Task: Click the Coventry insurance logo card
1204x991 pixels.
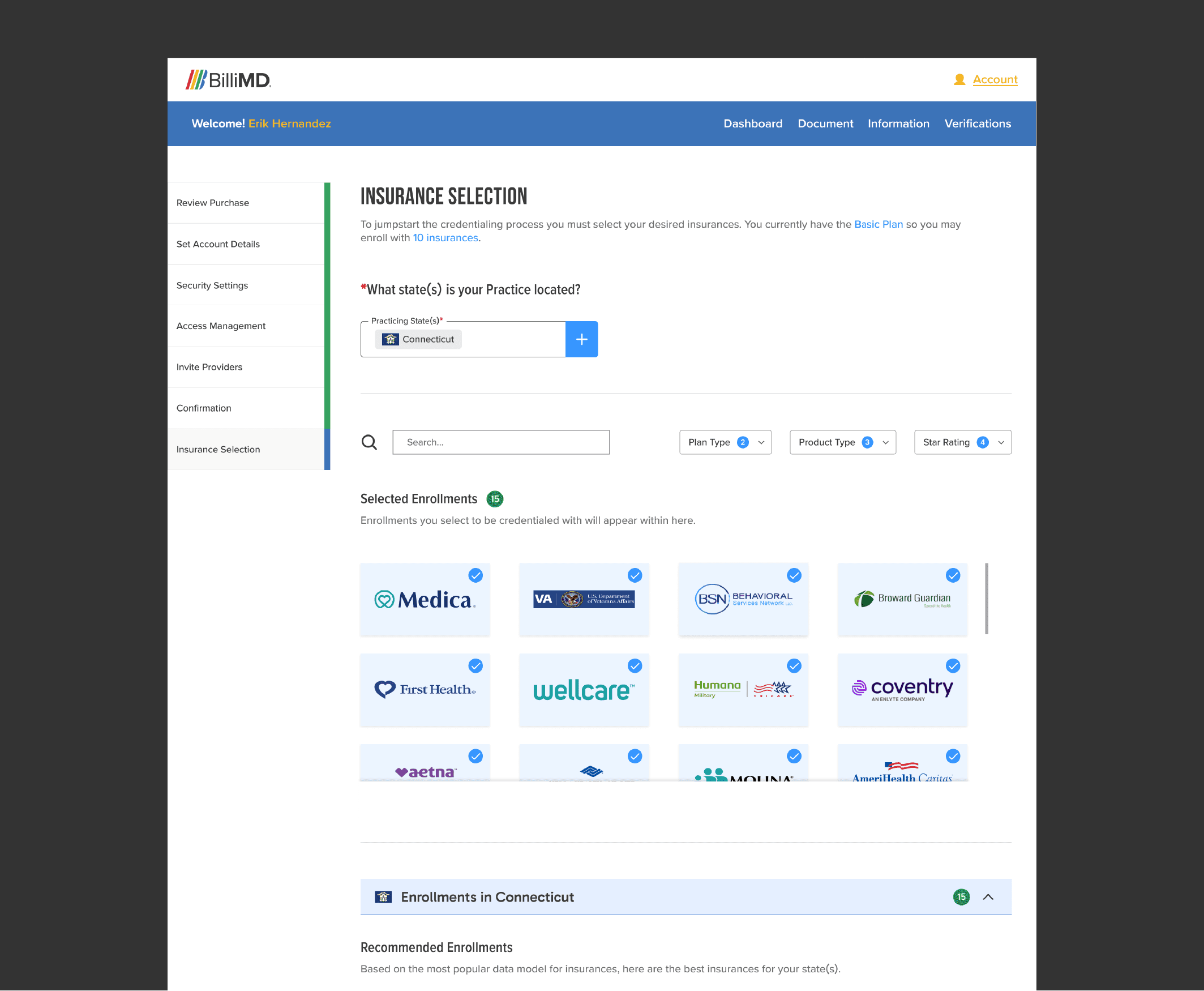Action: pyautogui.click(x=902, y=690)
